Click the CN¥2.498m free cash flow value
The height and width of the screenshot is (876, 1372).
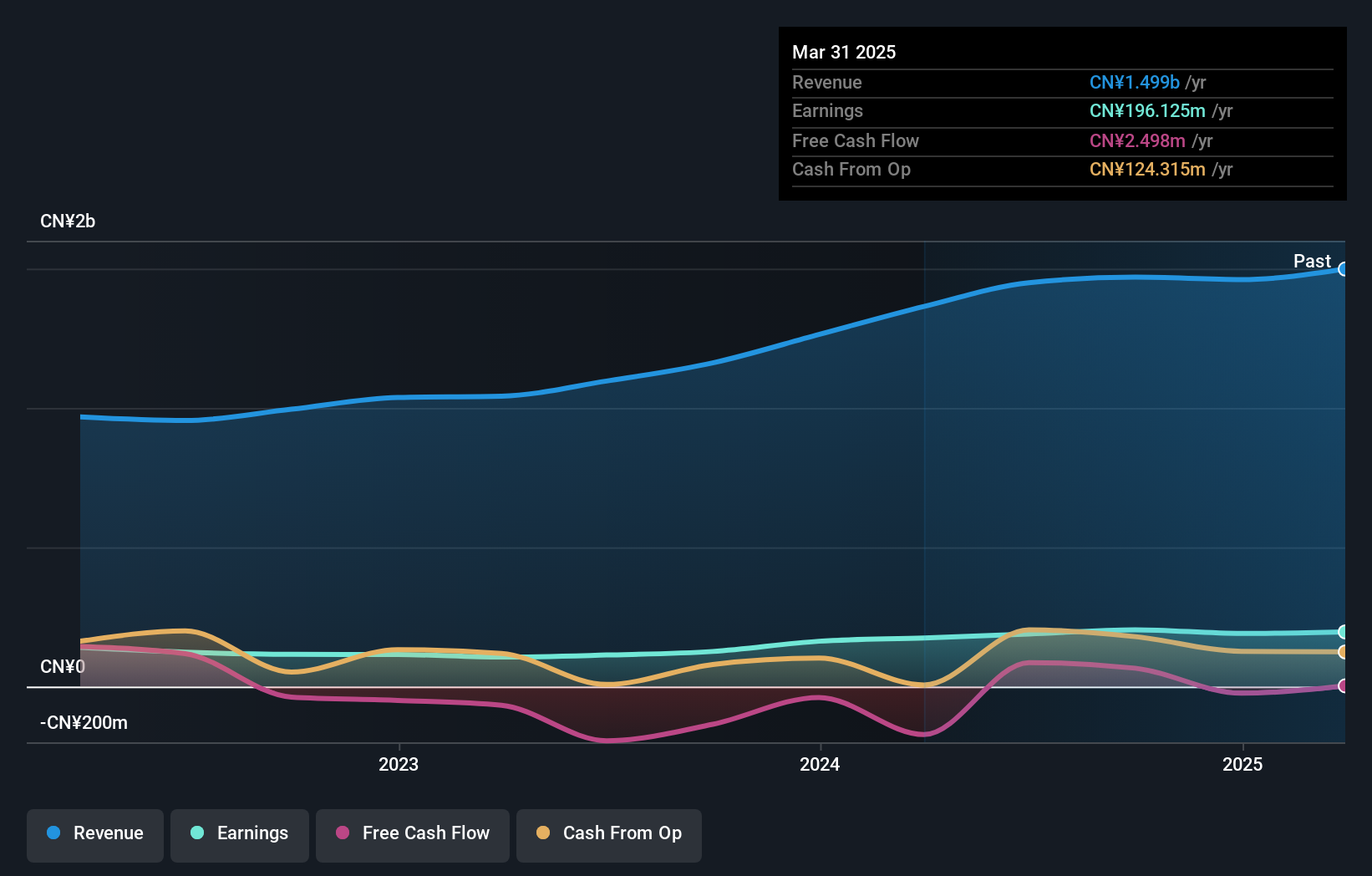pyautogui.click(x=1137, y=140)
